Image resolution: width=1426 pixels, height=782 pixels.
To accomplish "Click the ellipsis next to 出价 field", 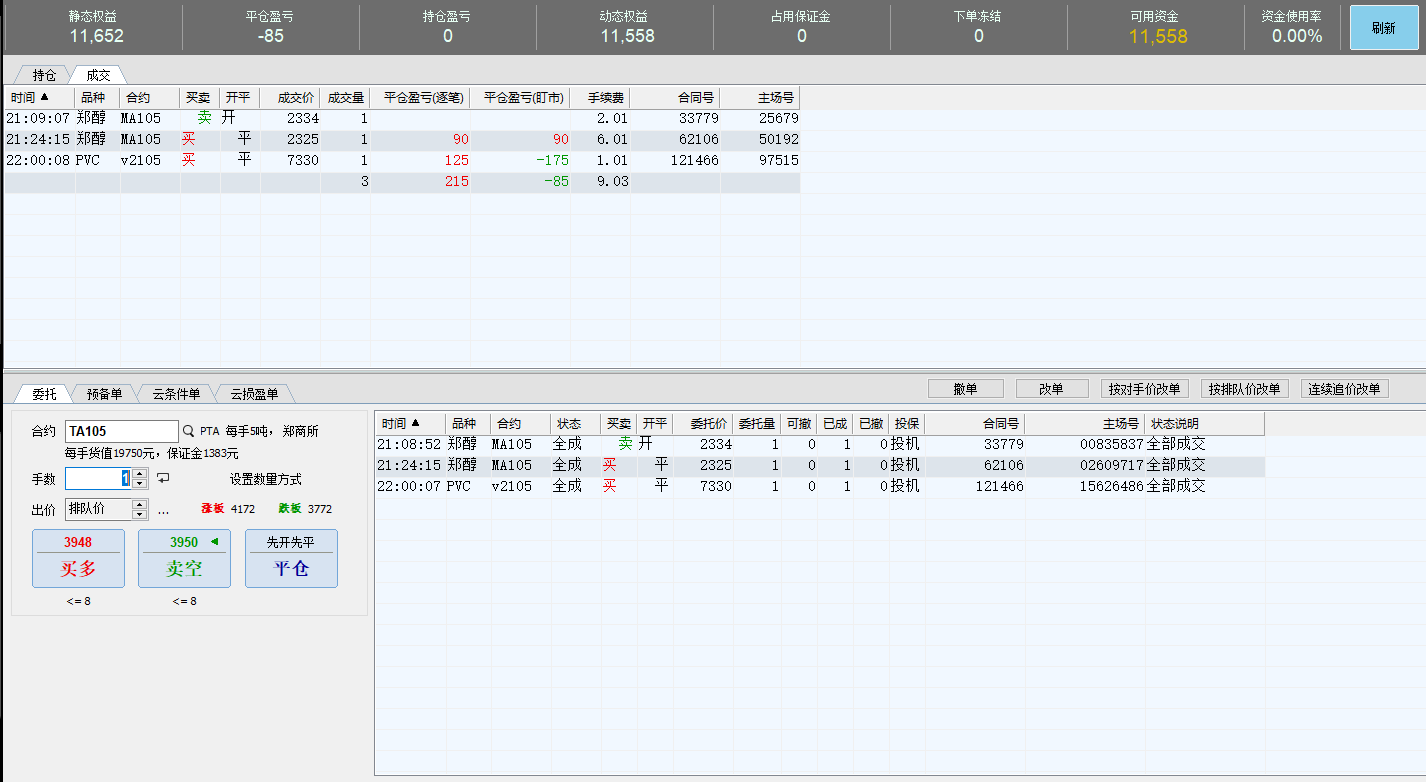I will coord(164,509).
